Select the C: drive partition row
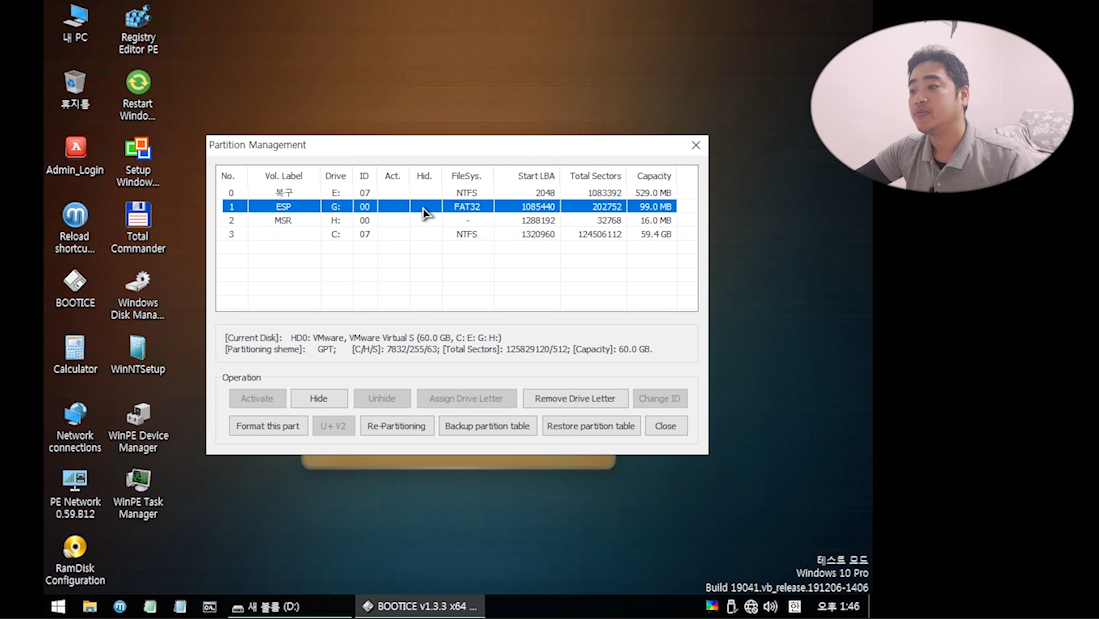 click(x=449, y=234)
